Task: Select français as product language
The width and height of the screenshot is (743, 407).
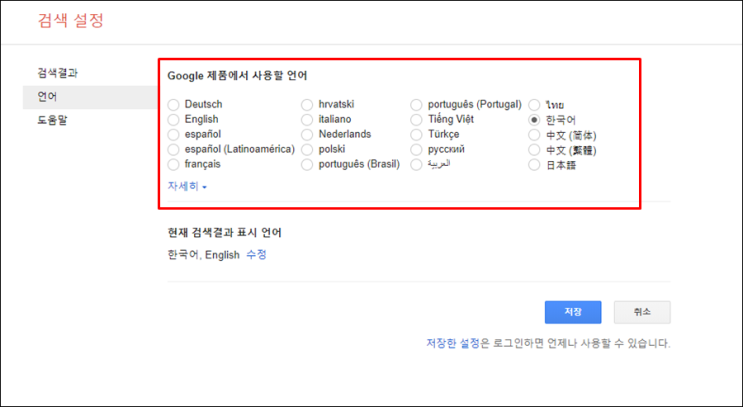Action: 173,164
